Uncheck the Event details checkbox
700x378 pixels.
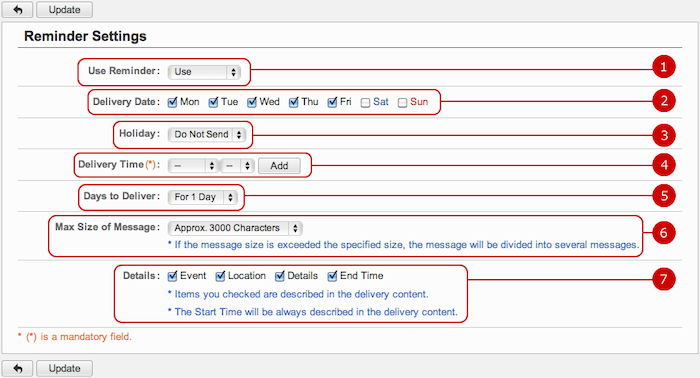coord(172,276)
